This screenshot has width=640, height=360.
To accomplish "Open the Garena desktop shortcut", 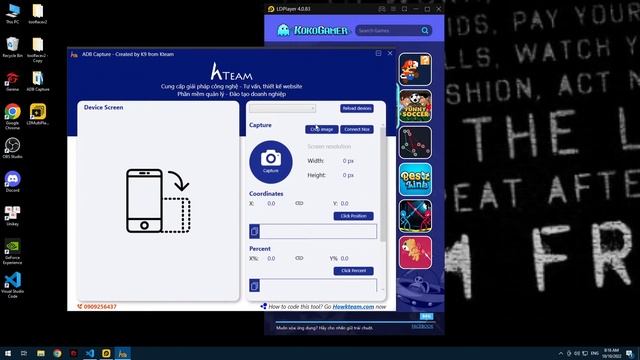I will click(13, 81).
